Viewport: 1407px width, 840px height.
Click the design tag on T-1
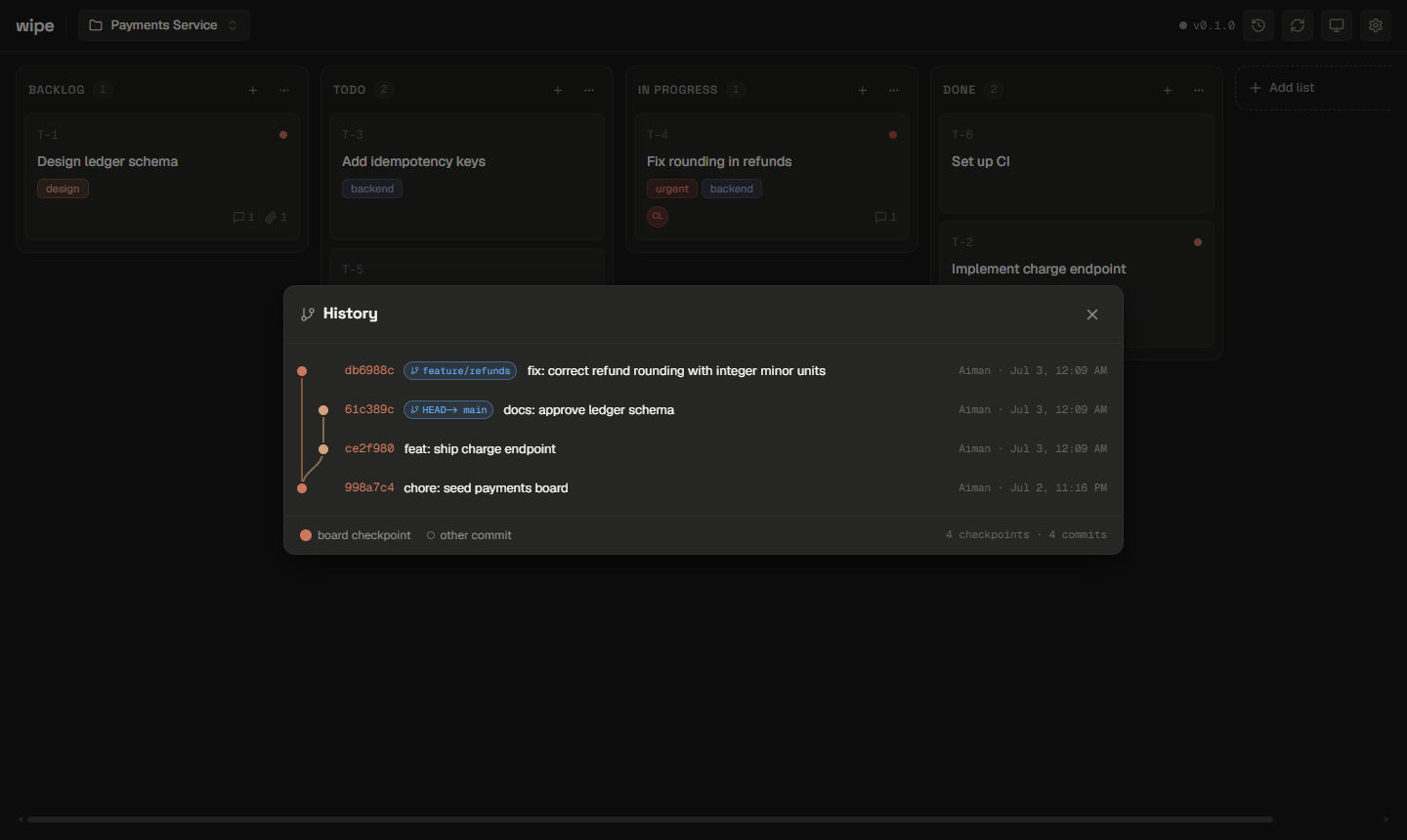click(x=63, y=189)
